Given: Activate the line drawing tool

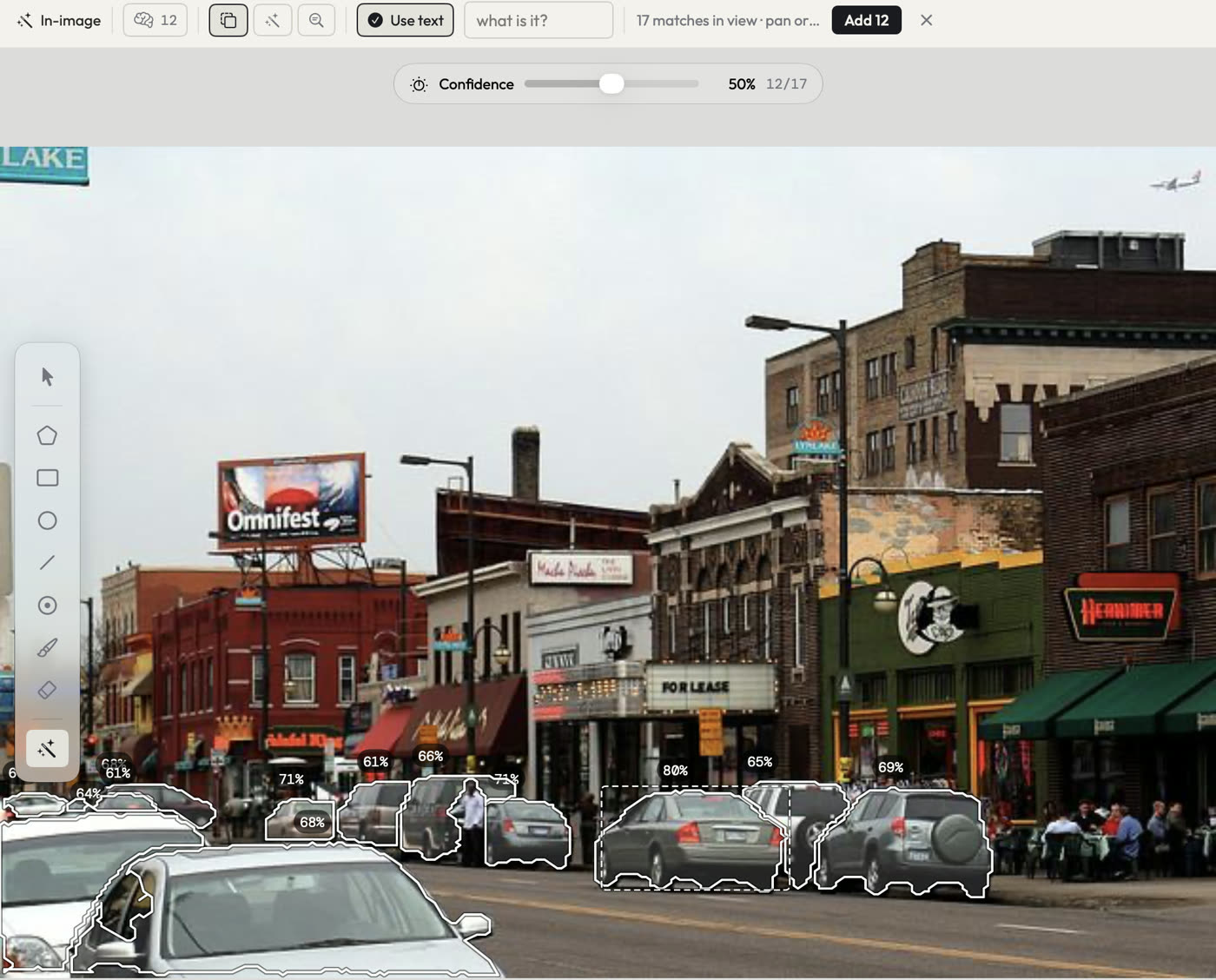Looking at the screenshot, I should click(x=47, y=563).
